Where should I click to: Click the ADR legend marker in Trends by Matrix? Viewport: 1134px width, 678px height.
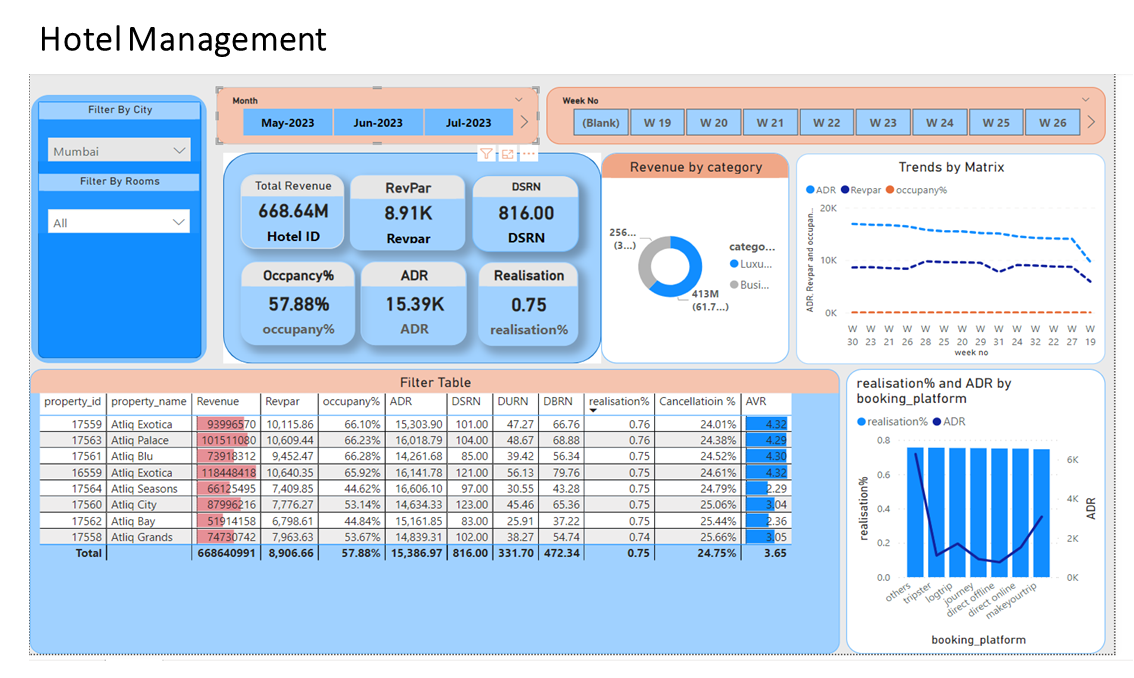[x=810, y=189]
